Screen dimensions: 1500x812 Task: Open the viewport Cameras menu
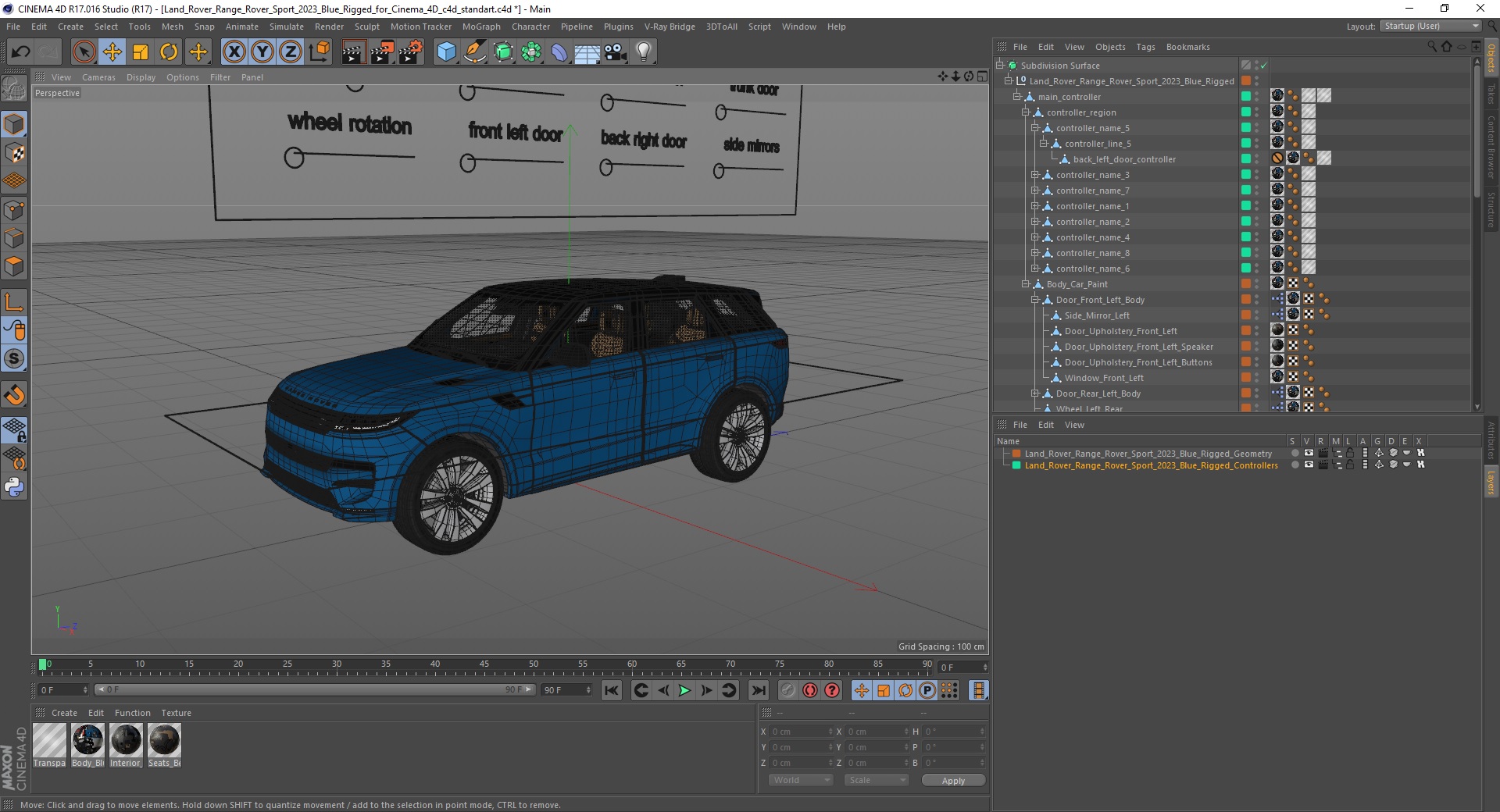tap(98, 77)
